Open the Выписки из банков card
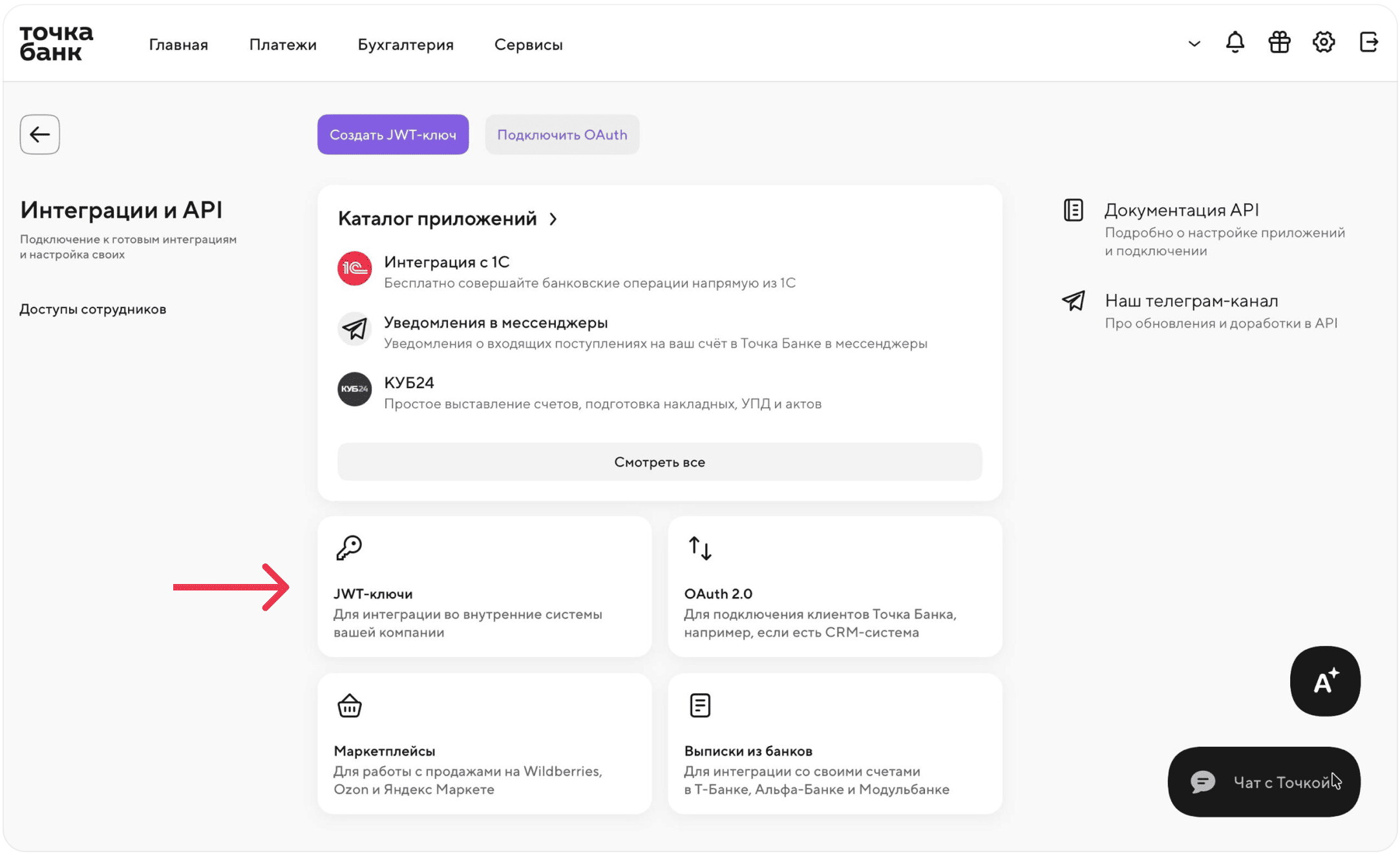 (x=835, y=744)
